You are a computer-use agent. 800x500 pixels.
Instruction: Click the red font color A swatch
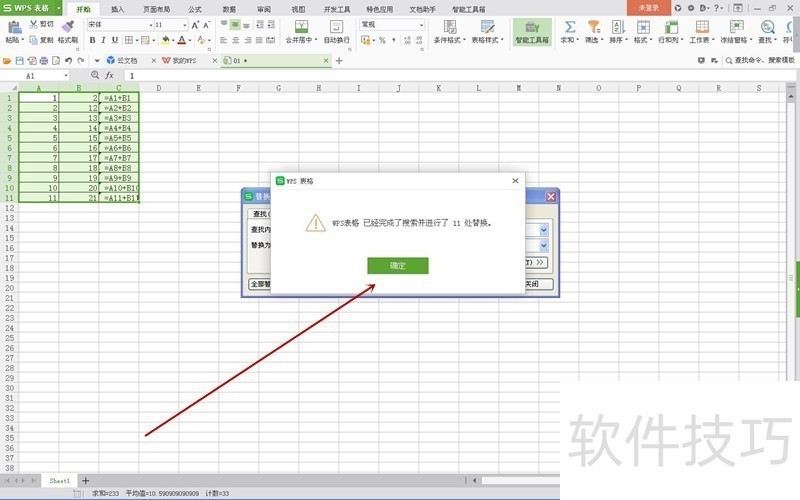pos(182,40)
